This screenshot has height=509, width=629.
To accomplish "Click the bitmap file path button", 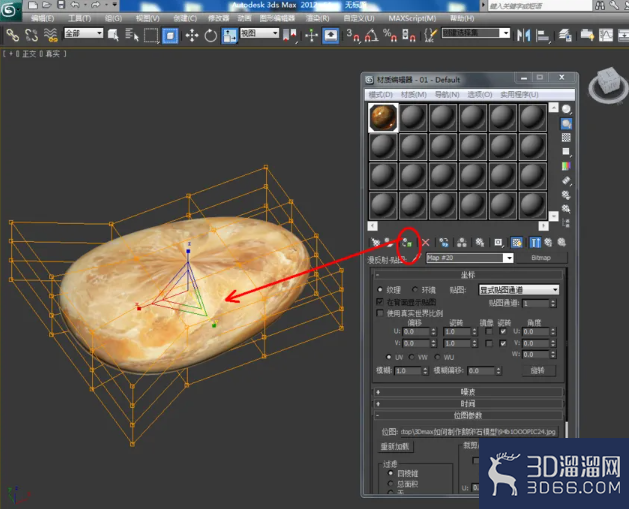I will click(x=479, y=432).
